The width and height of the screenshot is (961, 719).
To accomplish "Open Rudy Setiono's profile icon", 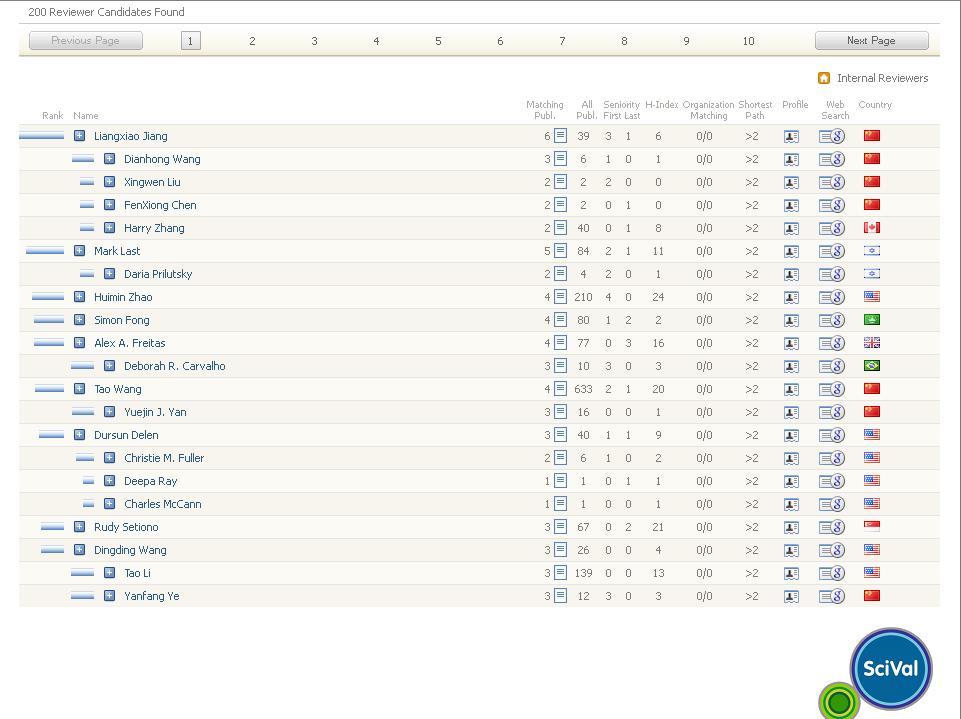I will click(791, 527).
